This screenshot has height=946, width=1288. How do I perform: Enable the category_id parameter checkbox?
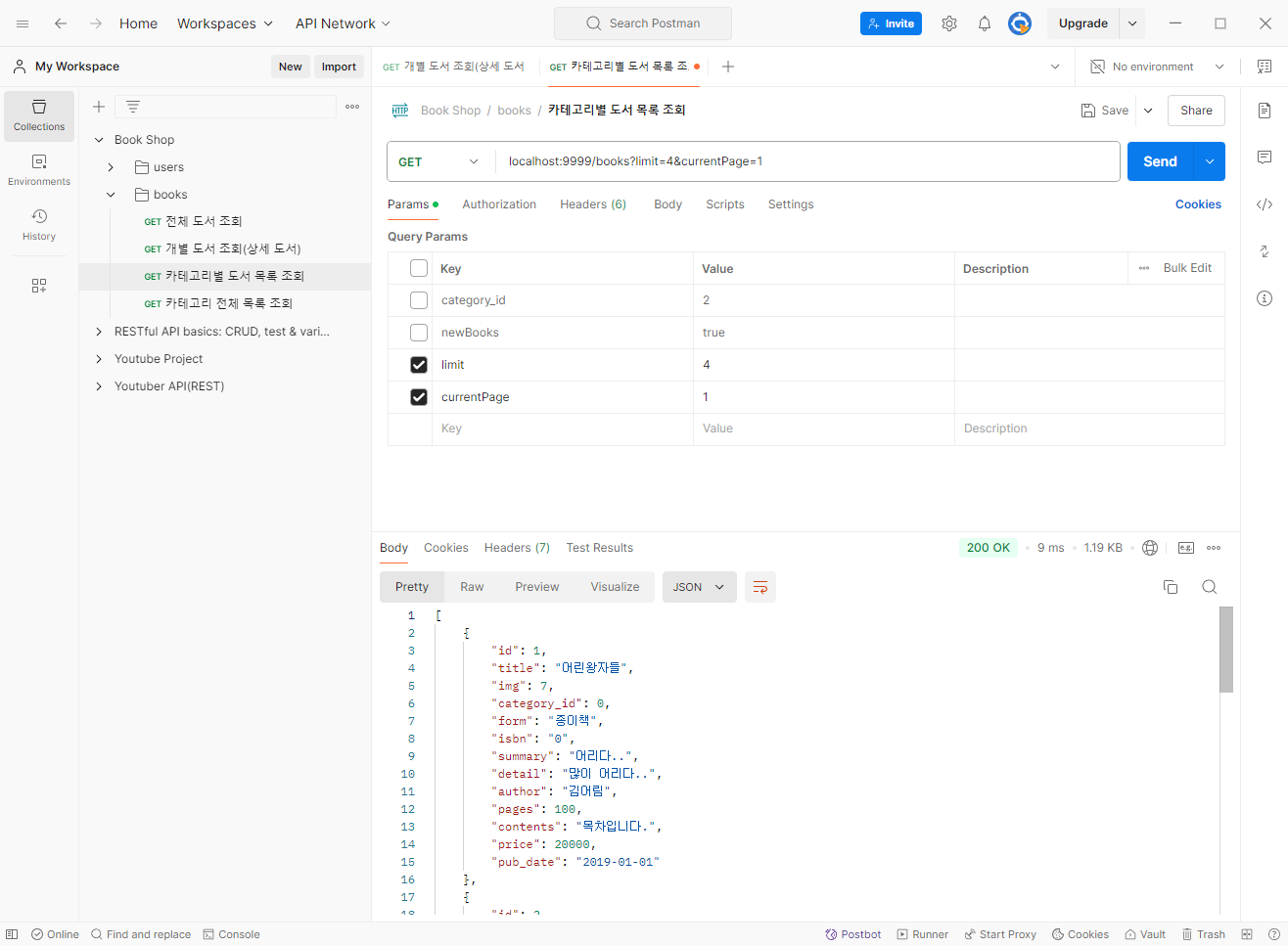[419, 300]
